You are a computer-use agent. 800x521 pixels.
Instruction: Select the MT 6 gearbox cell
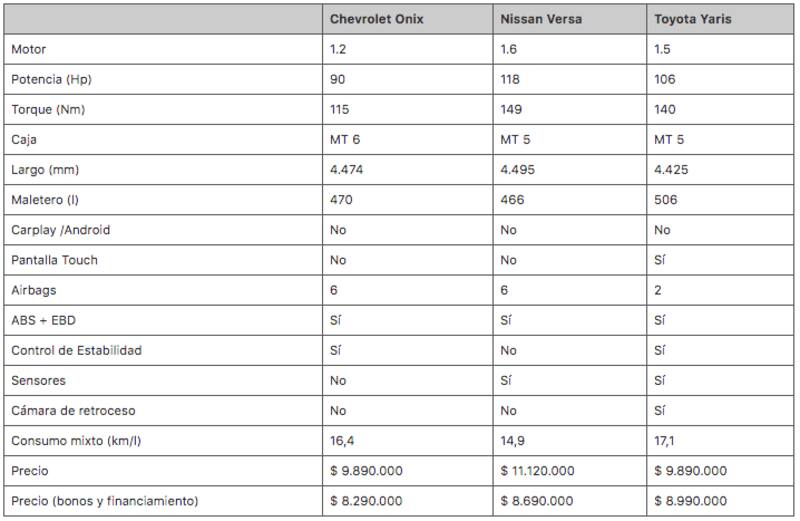point(345,139)
